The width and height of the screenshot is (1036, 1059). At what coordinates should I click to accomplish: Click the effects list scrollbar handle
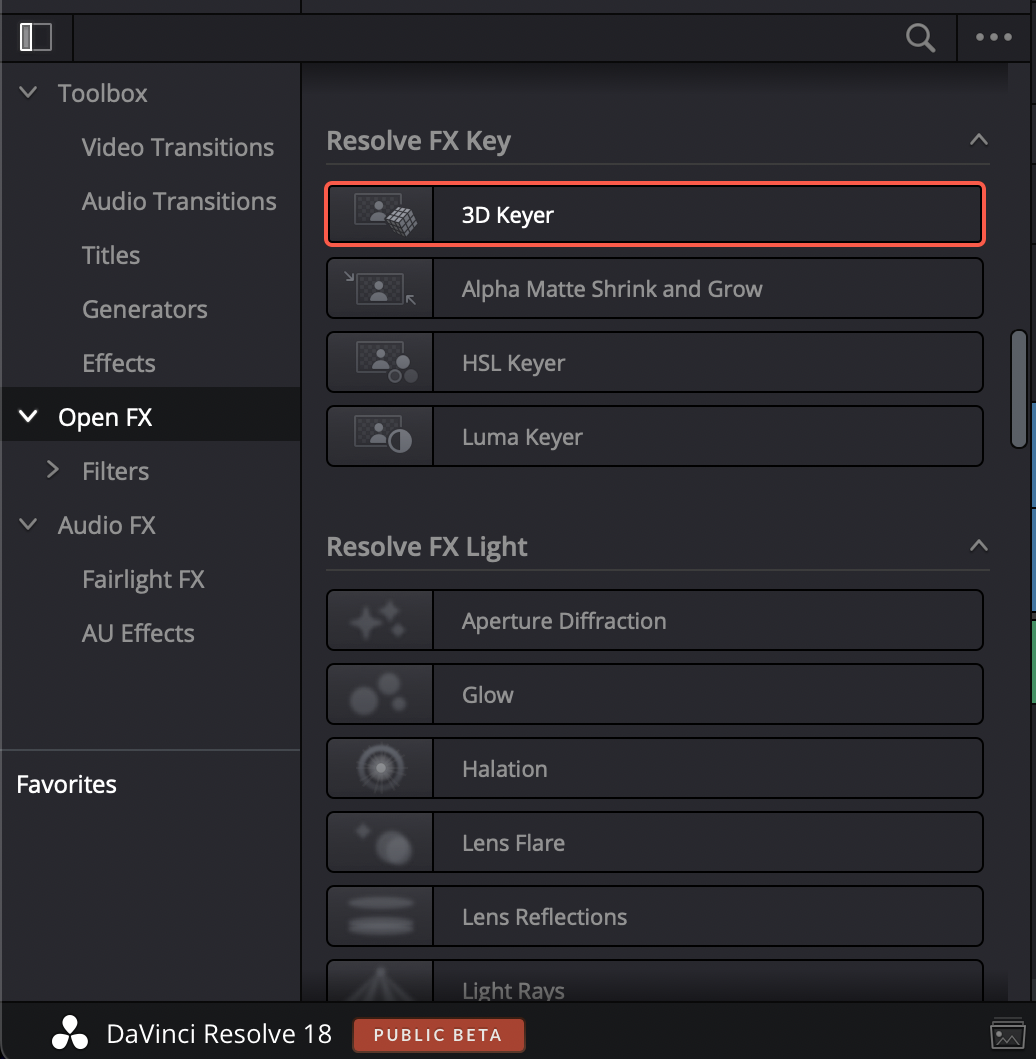click(1018, 388)
